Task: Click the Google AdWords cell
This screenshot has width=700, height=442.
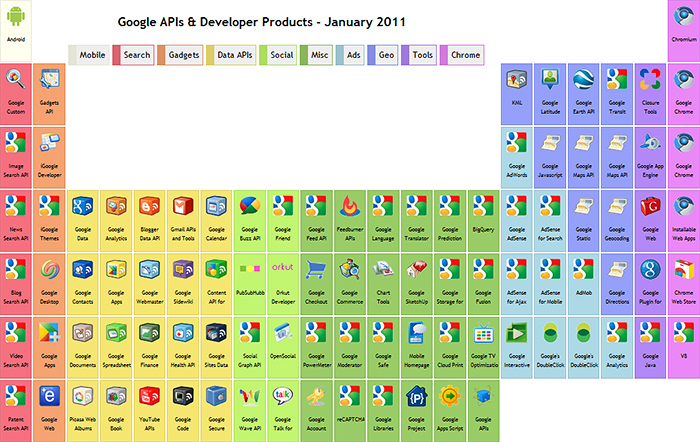Action: point(517,158)
